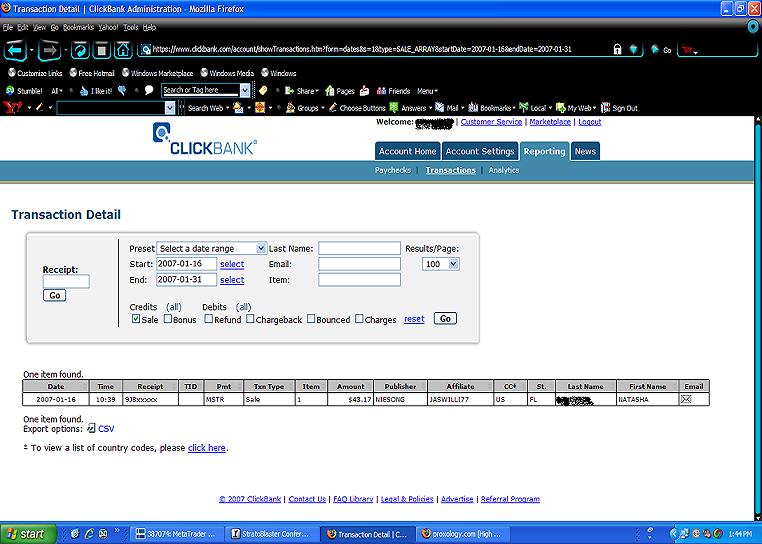The image size is (762, 544).
Task: Click the Yahoo! toolbar logo icon
Action: pos(13,107)
